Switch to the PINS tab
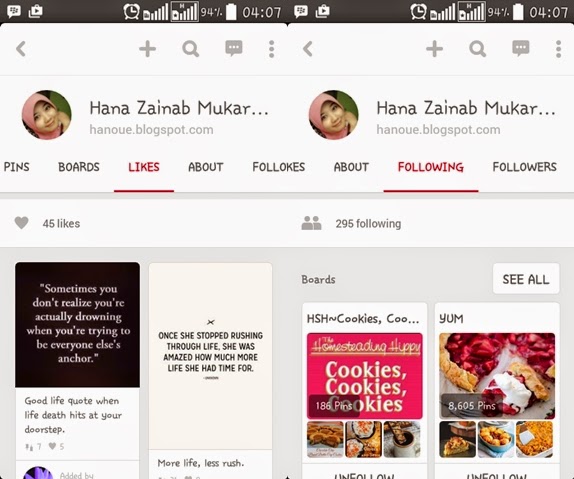574x479 pixels. coord(16,167)
